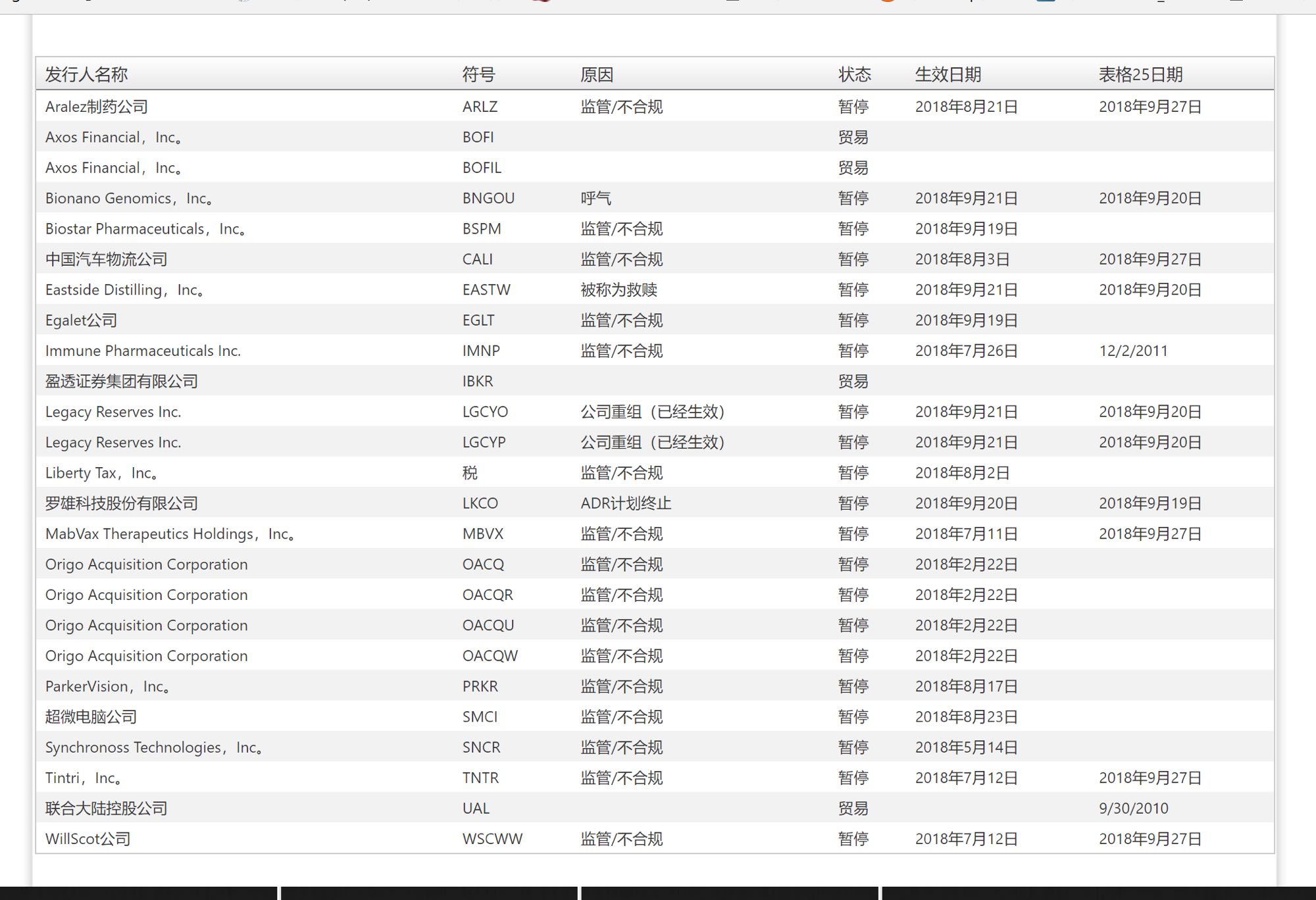Click the OACQ symbol cell
This screenshot has height=900, width=1316.
click(x=483, y=564)
